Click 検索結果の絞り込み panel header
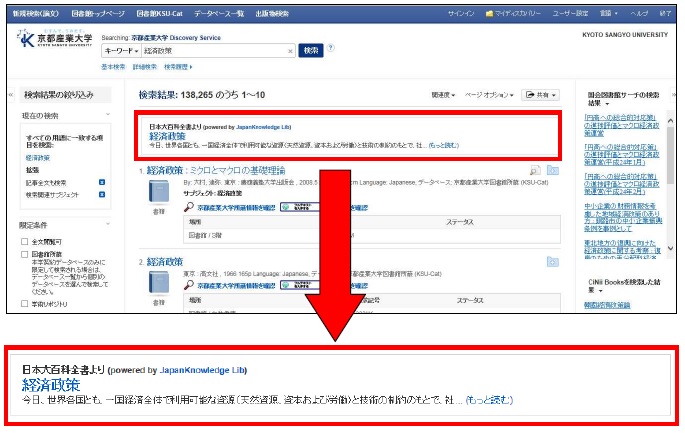Viewport: 685px width, 433px height. tap(65, 94)
